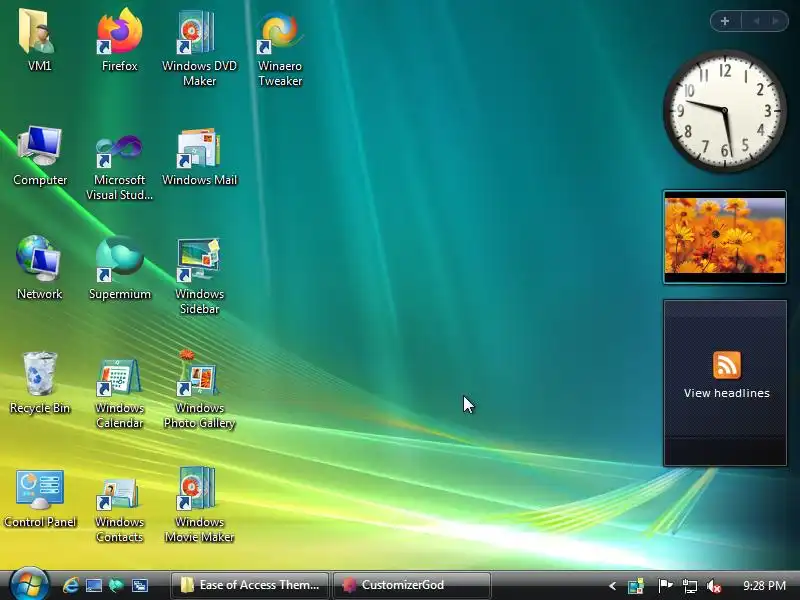Click the Show Desktop Quick Launch icon

point(94,585)
